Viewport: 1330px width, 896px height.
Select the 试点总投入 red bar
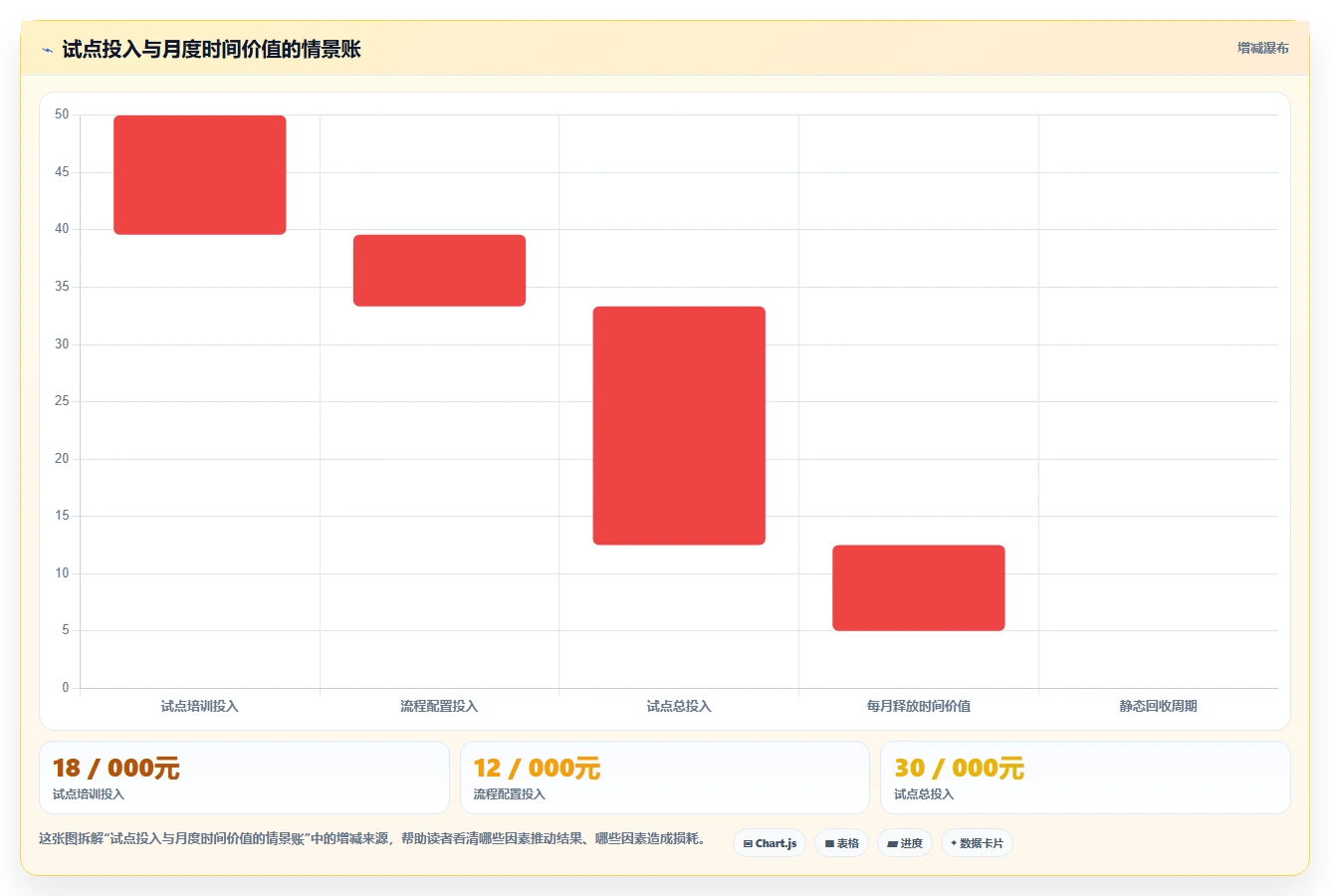point(679,426)
